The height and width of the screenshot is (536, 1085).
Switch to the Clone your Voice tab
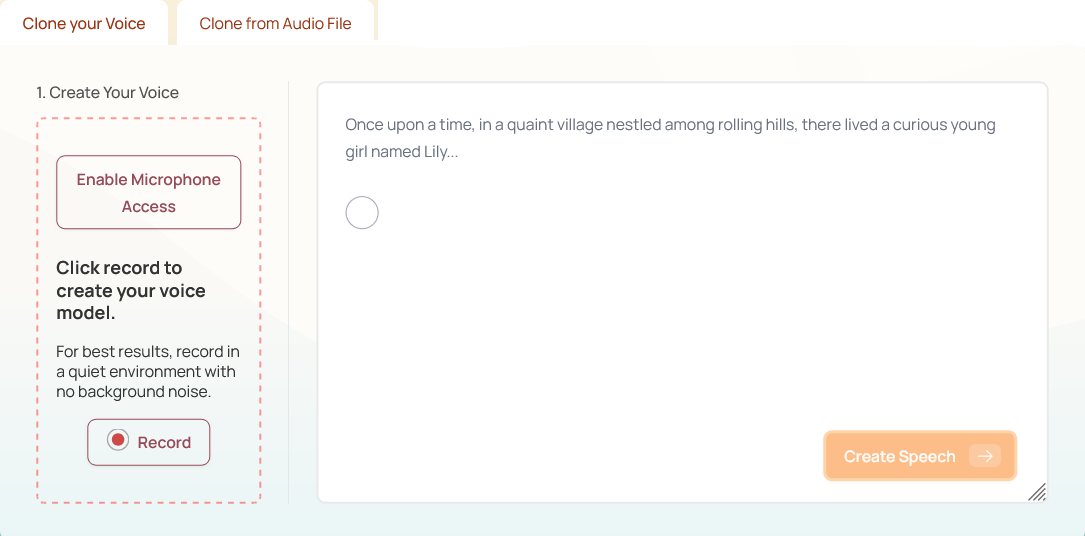pos(84,24)
